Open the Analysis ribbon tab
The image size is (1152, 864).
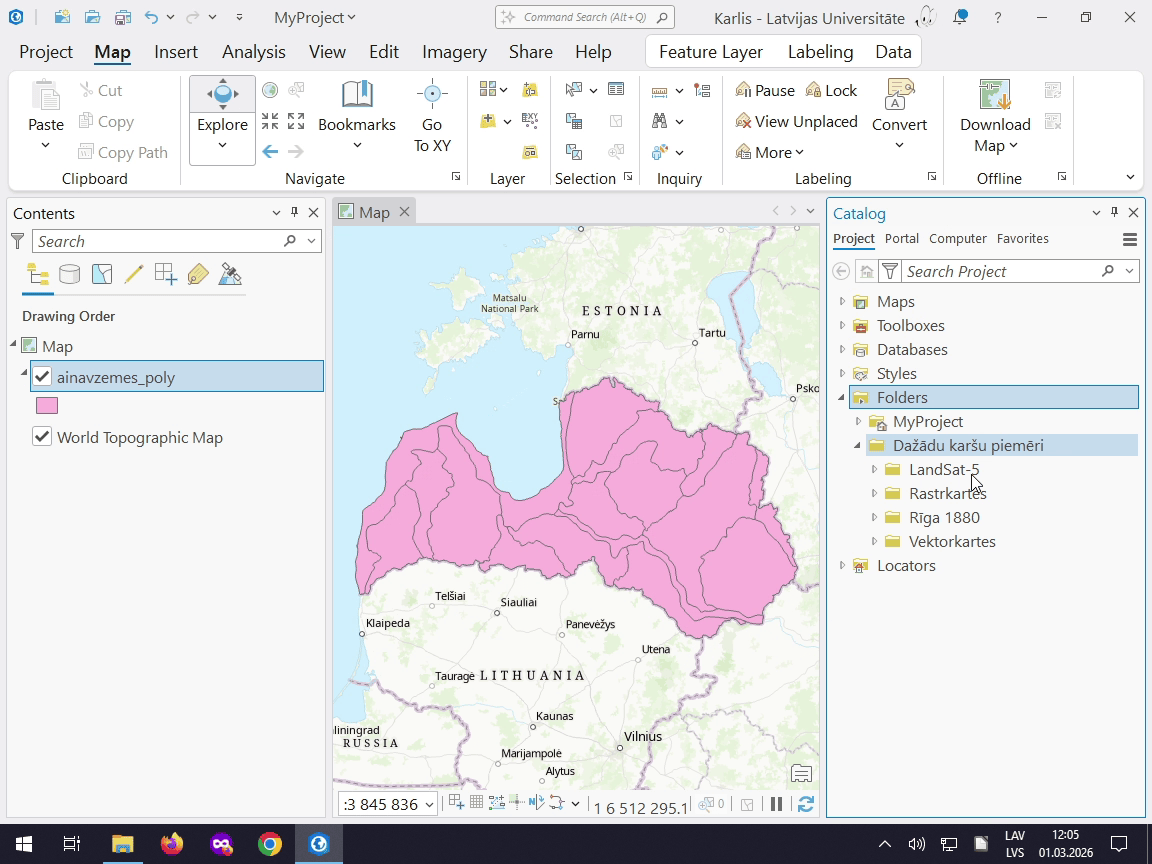click(253, 52)
